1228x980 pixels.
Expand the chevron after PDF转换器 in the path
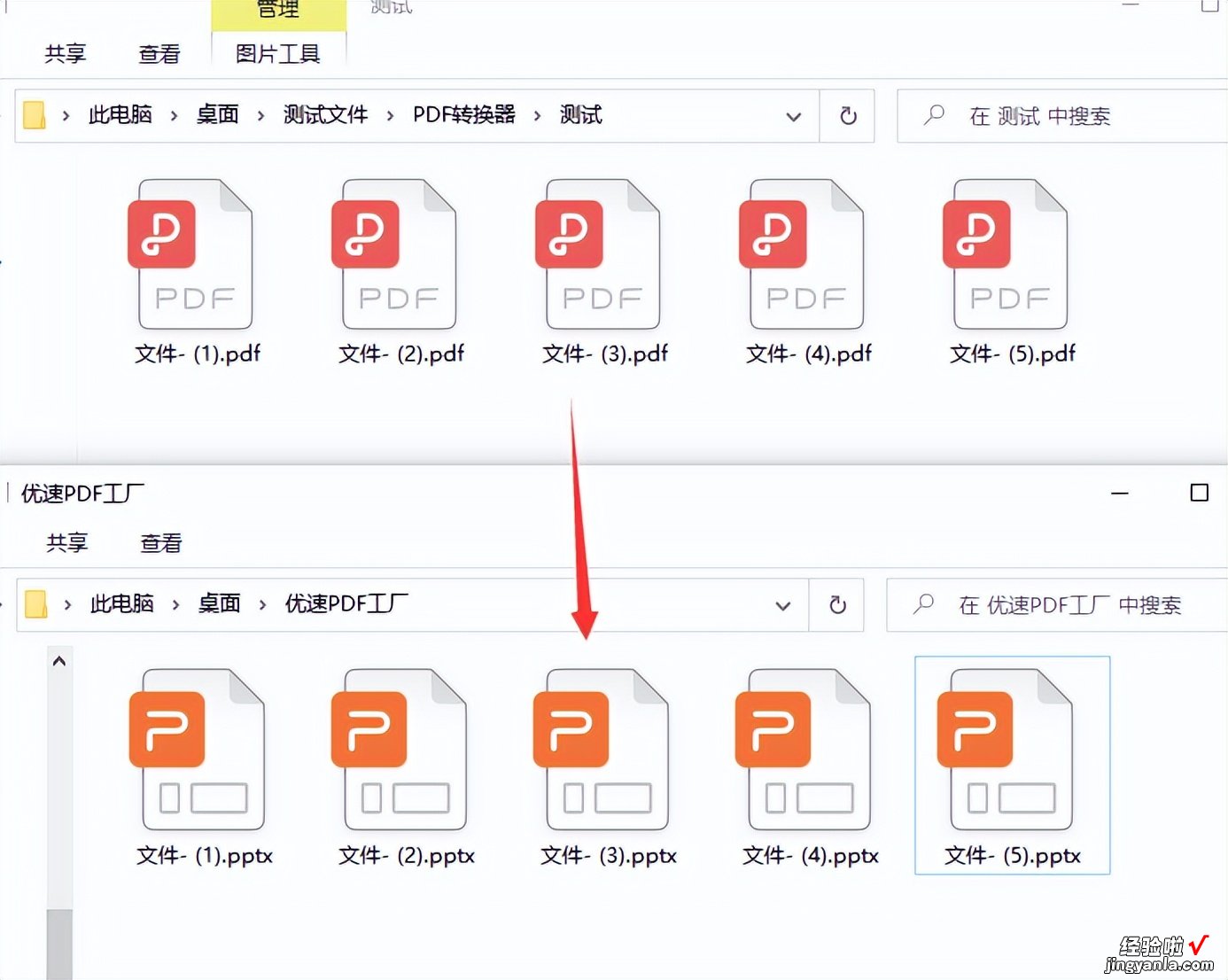[x=537, y=115]
